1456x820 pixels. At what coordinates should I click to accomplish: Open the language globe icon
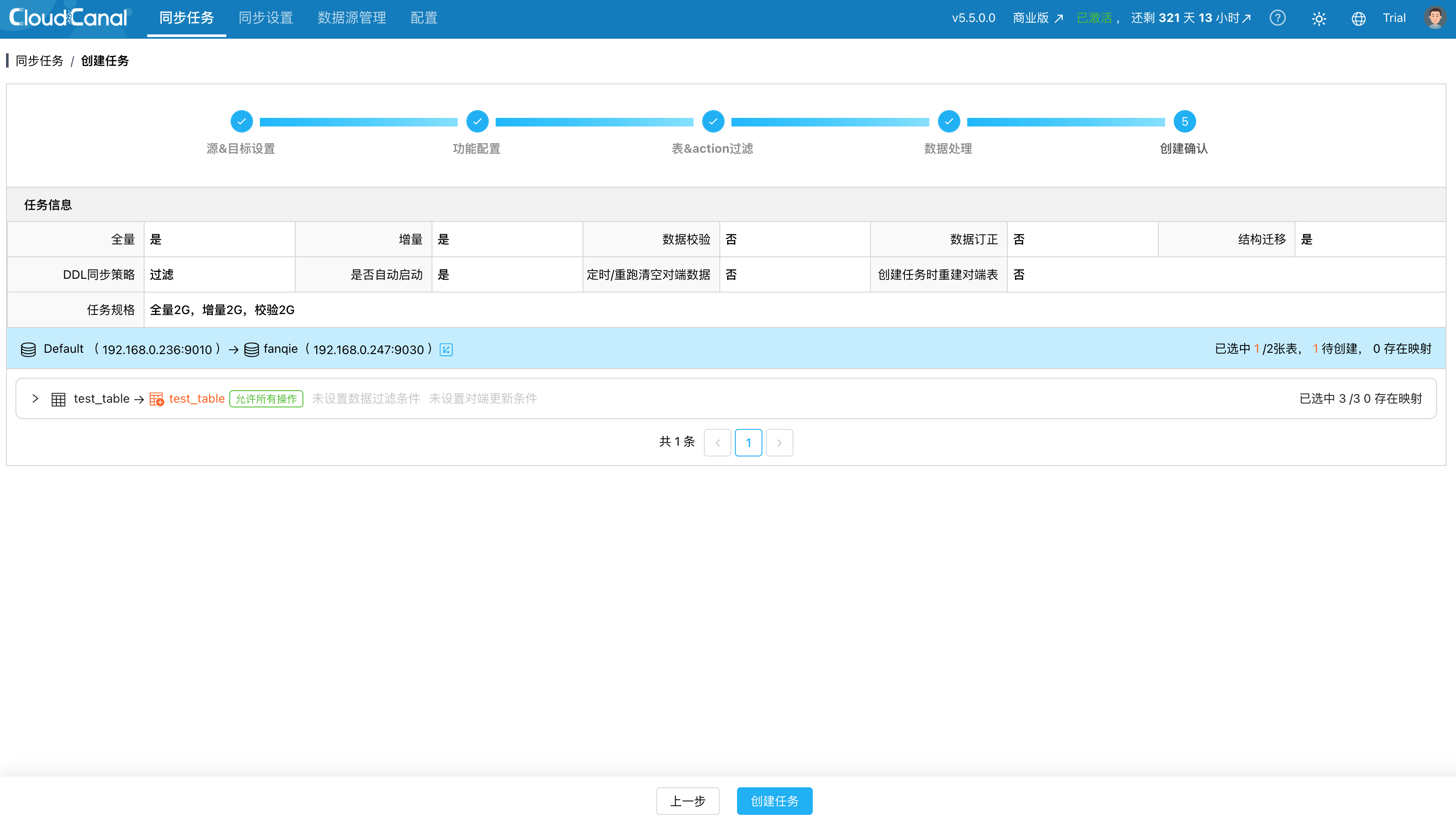click(1358, 18)
